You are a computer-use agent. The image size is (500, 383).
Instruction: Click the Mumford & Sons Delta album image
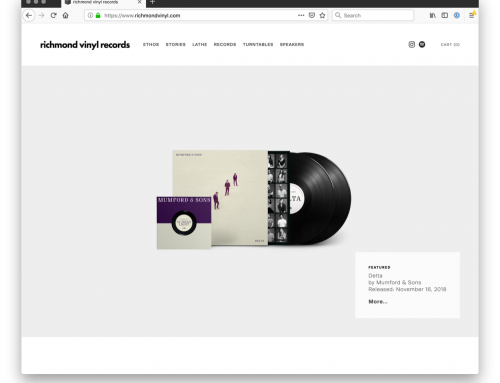coord(254,199)
